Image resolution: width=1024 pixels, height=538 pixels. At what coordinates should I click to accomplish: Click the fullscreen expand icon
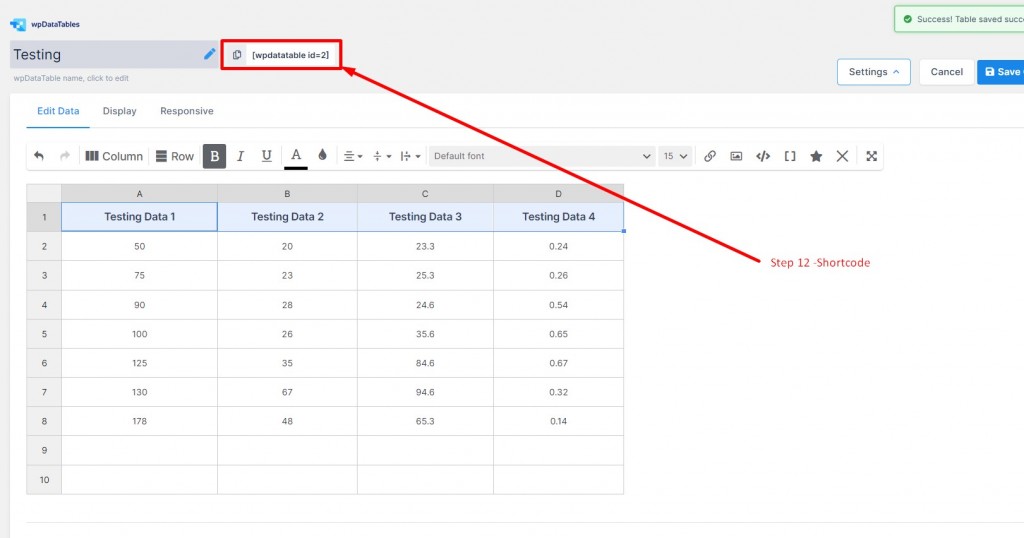point(871,156)
